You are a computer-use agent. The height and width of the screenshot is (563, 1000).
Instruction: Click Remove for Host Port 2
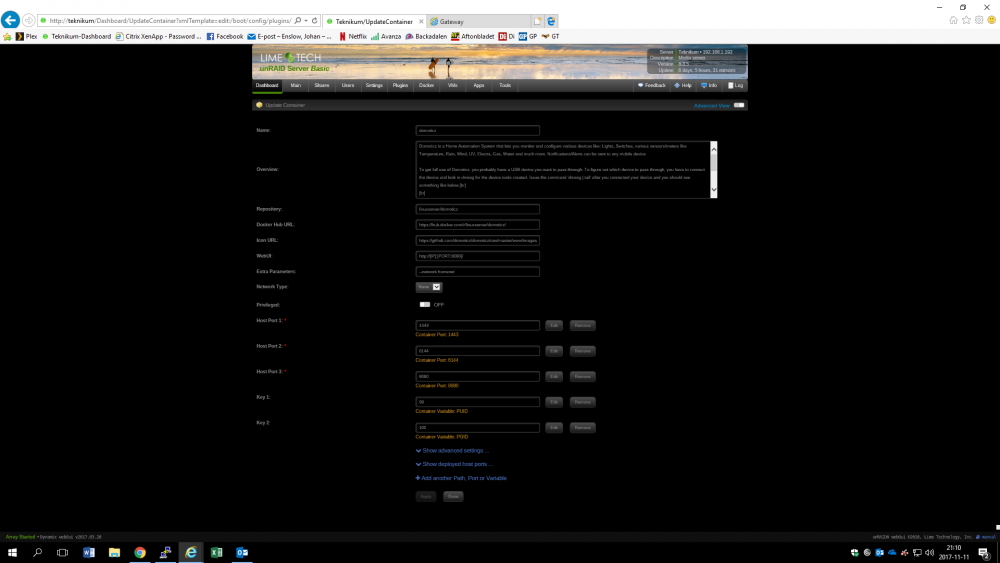tap(582, 351)
